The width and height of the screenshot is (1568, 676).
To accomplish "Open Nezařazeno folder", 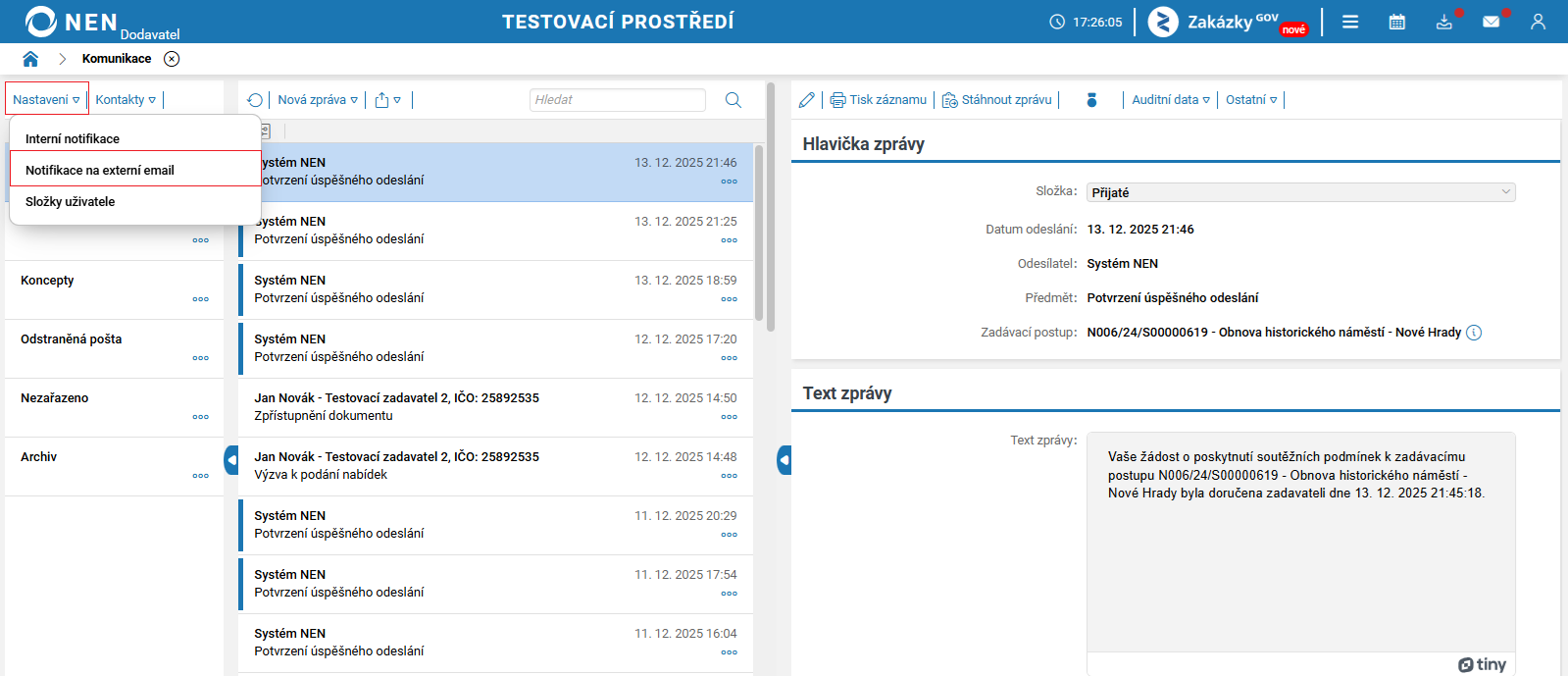I will (114, 407).
